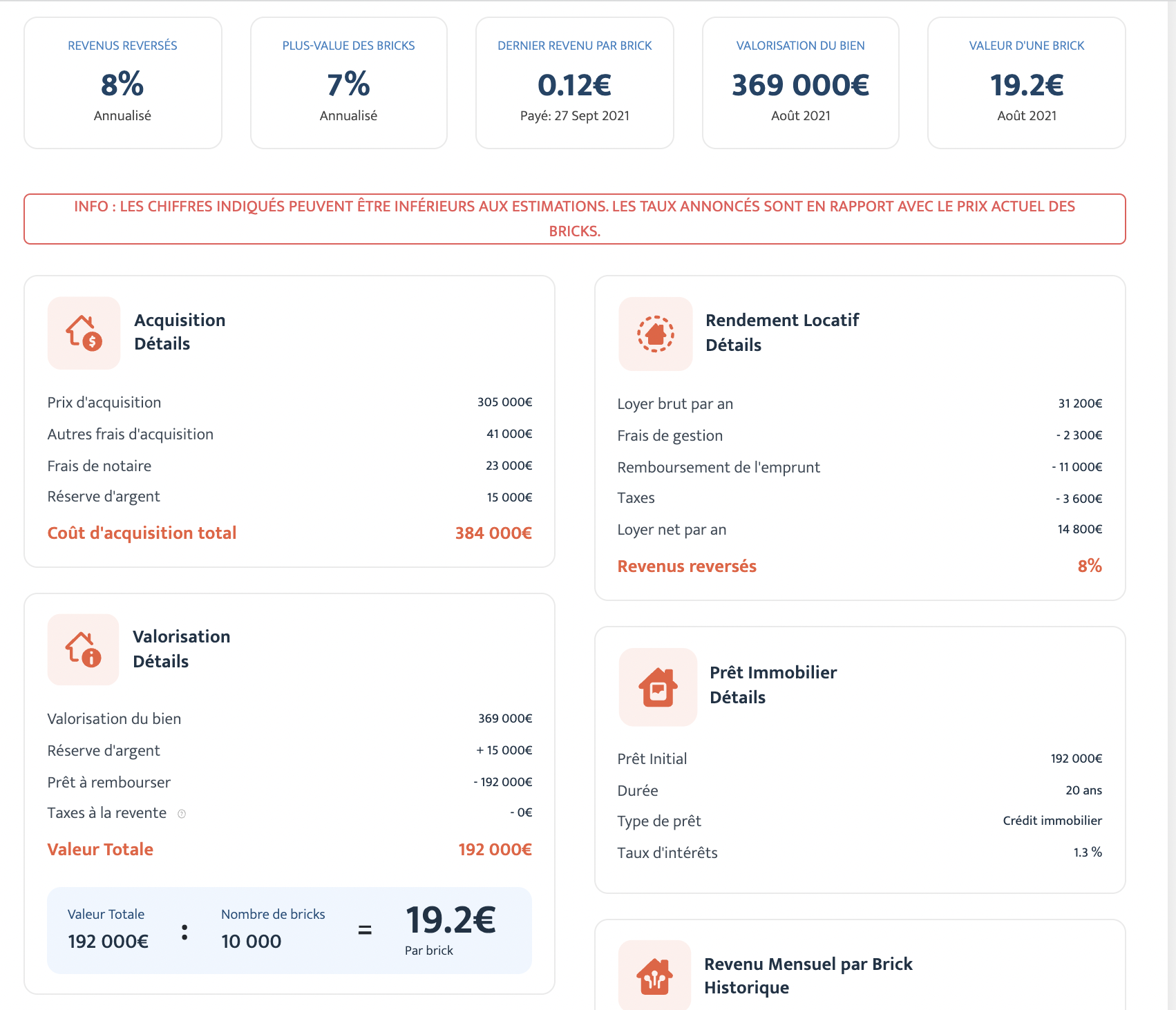The width and height of the screenshot is (1176, 1010).
Task: Click the Loyer net par an row
Action: pyautogui.click(x=859, y=529)
